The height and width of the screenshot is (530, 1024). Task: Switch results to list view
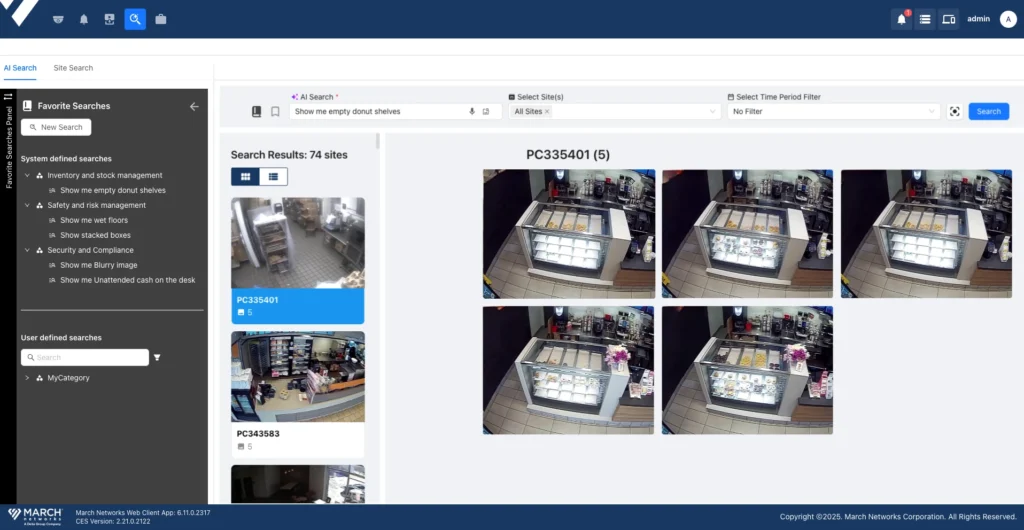tap(272, 176)
